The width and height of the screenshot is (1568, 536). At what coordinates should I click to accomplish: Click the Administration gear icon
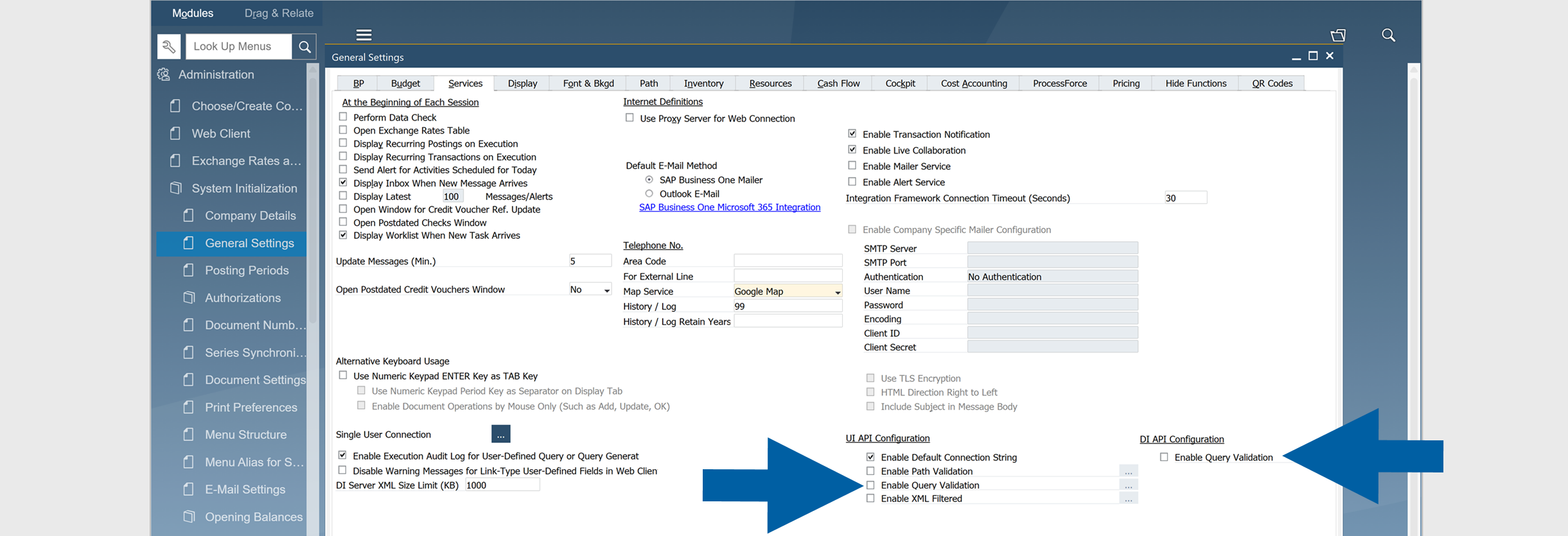click(x=164, y=74)
